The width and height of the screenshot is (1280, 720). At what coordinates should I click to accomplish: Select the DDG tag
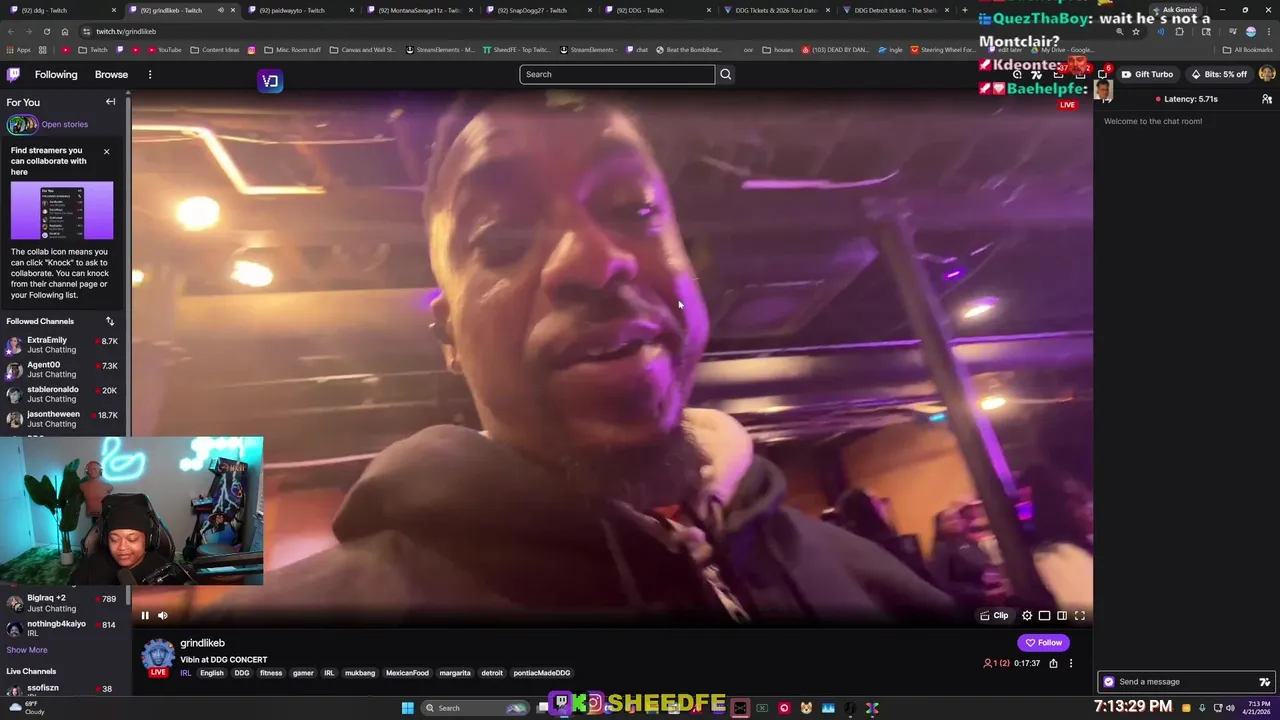[242, 673]
